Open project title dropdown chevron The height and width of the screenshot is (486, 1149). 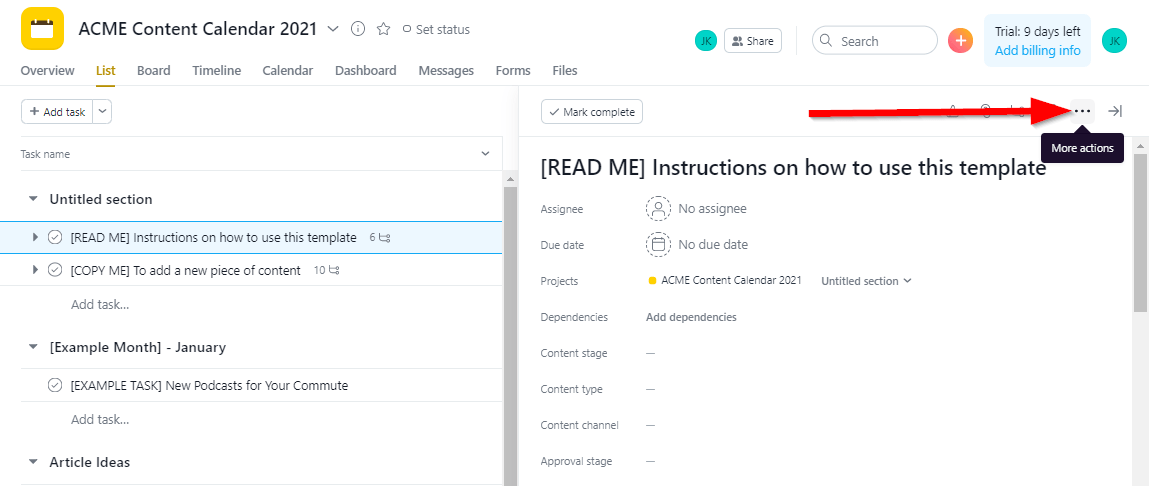333,29
